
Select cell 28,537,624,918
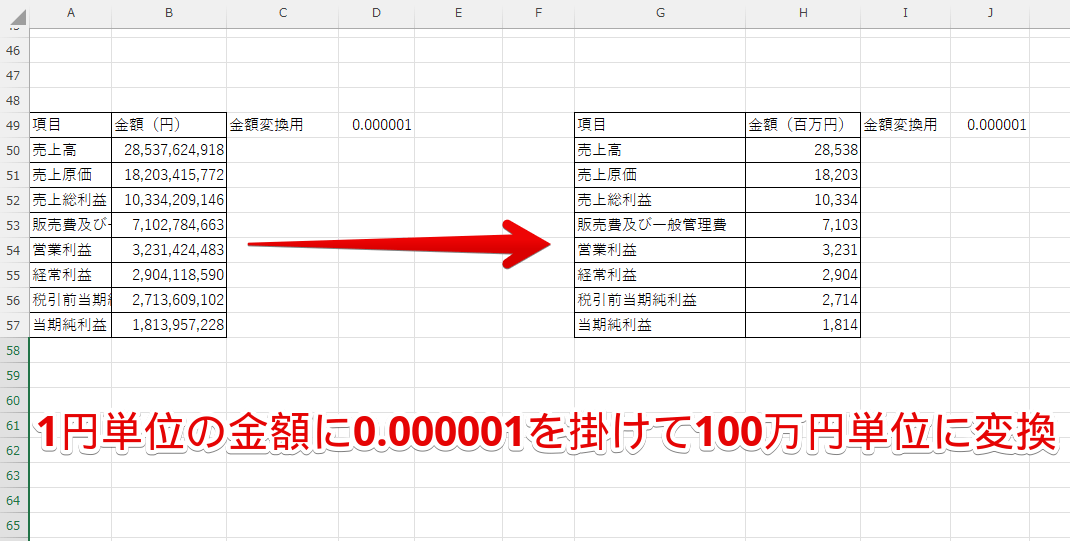coord(169,150)
